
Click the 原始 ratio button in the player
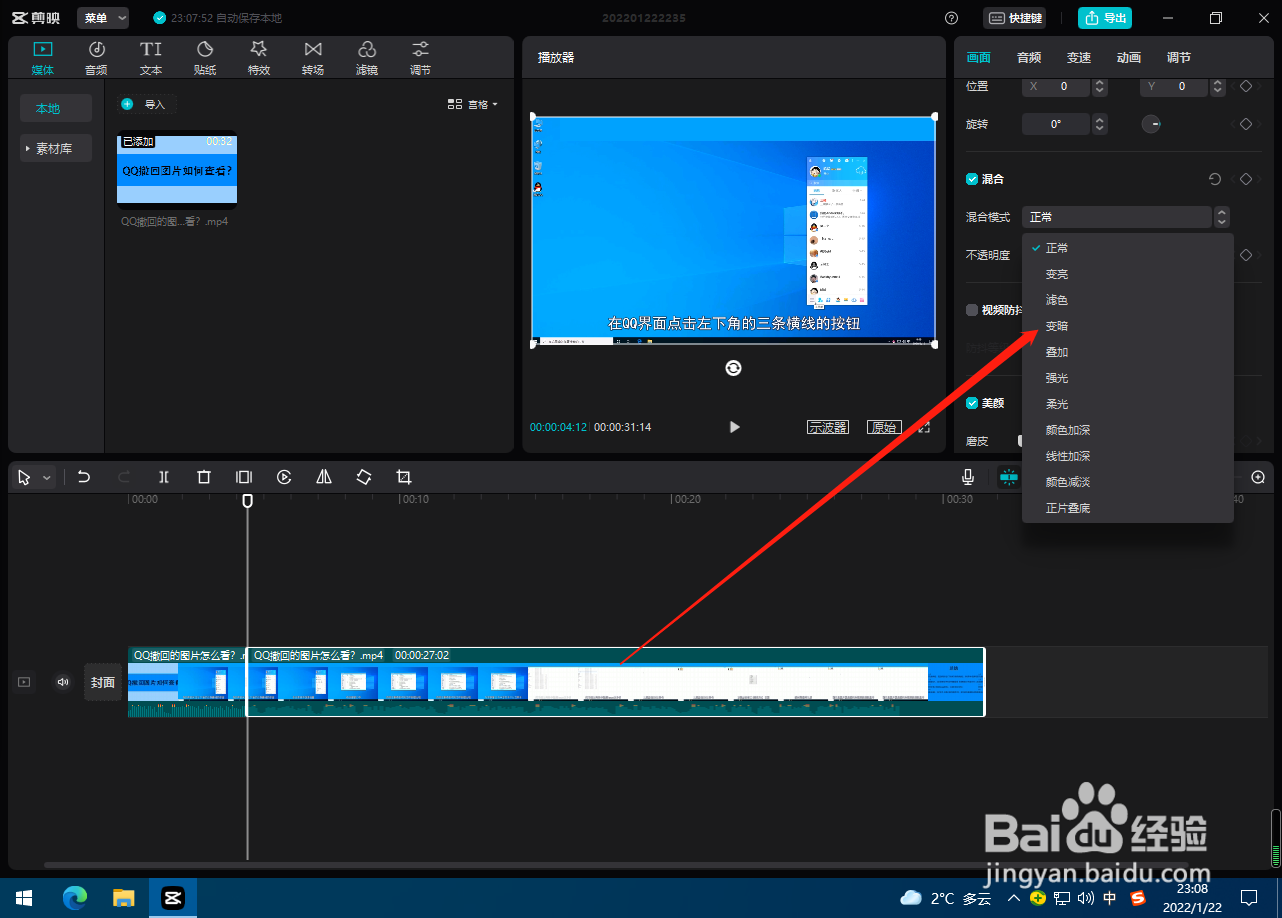884,427
